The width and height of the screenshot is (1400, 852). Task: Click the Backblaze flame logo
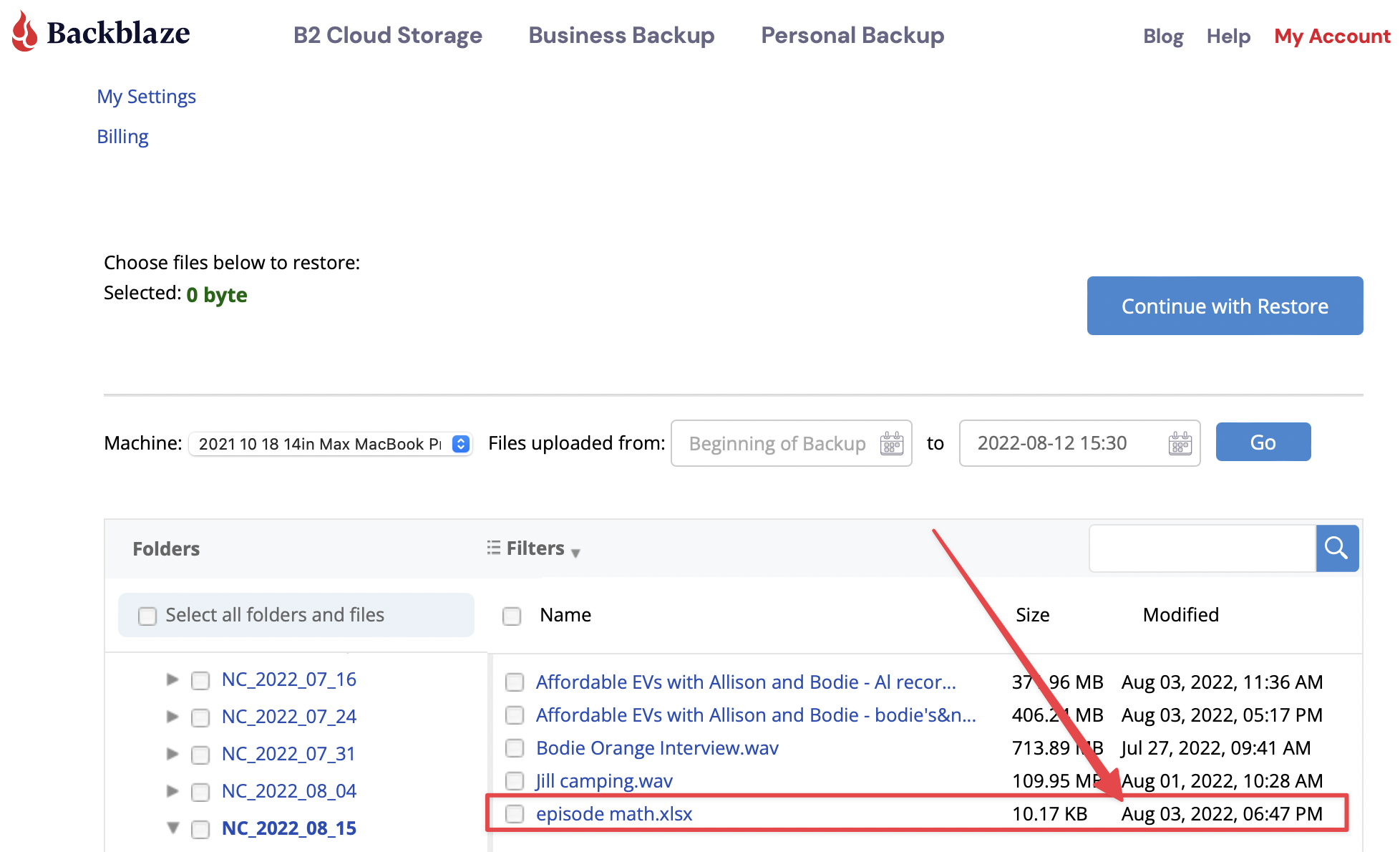pyautogui.click(x=25, y=32)
